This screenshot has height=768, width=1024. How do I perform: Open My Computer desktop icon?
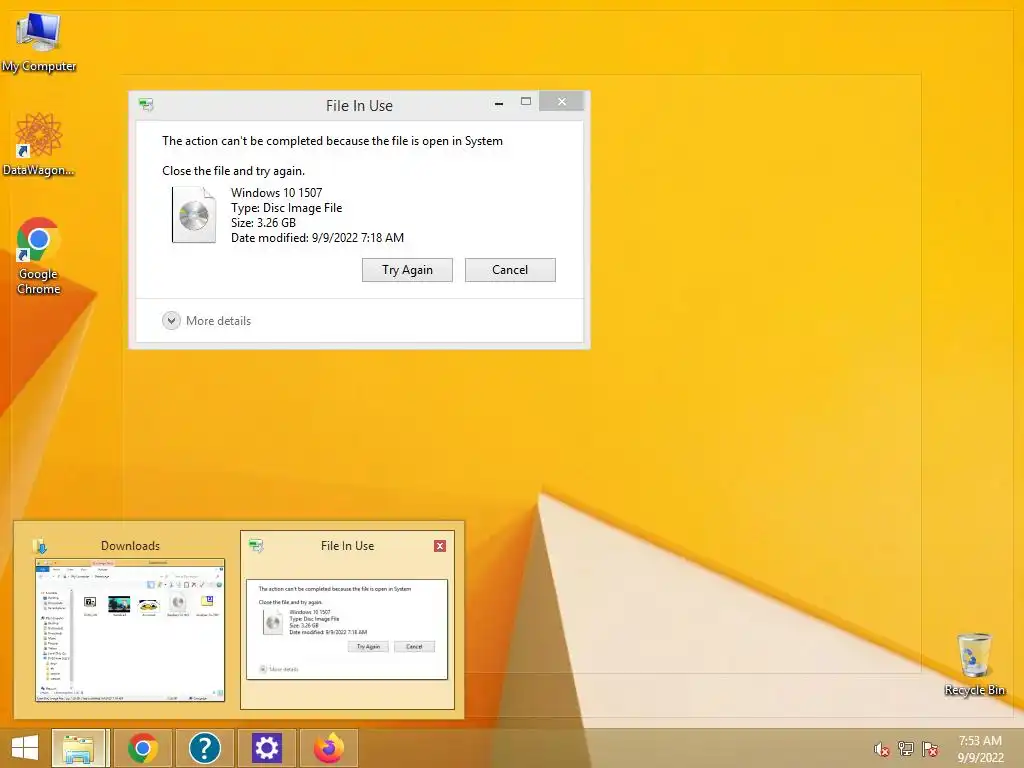39,42
